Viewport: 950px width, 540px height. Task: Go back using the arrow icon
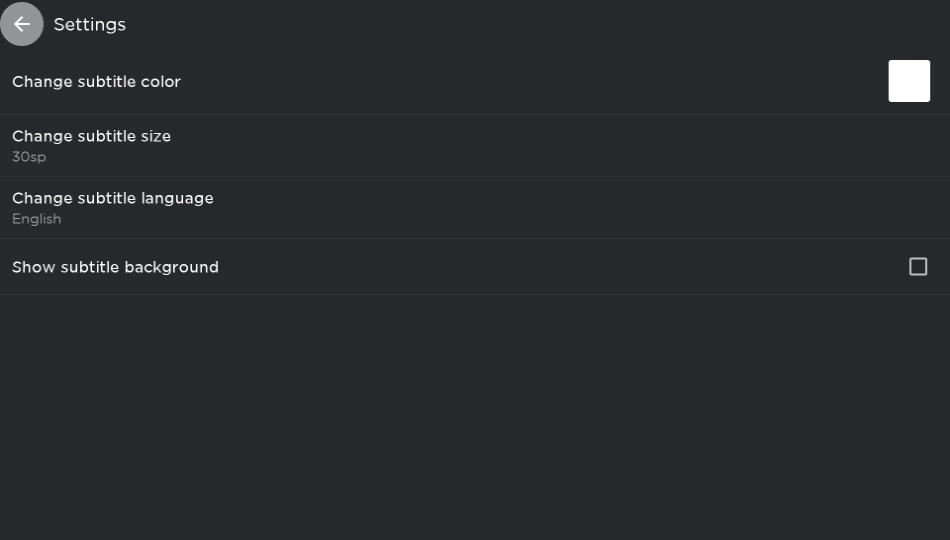click(22, 24)
